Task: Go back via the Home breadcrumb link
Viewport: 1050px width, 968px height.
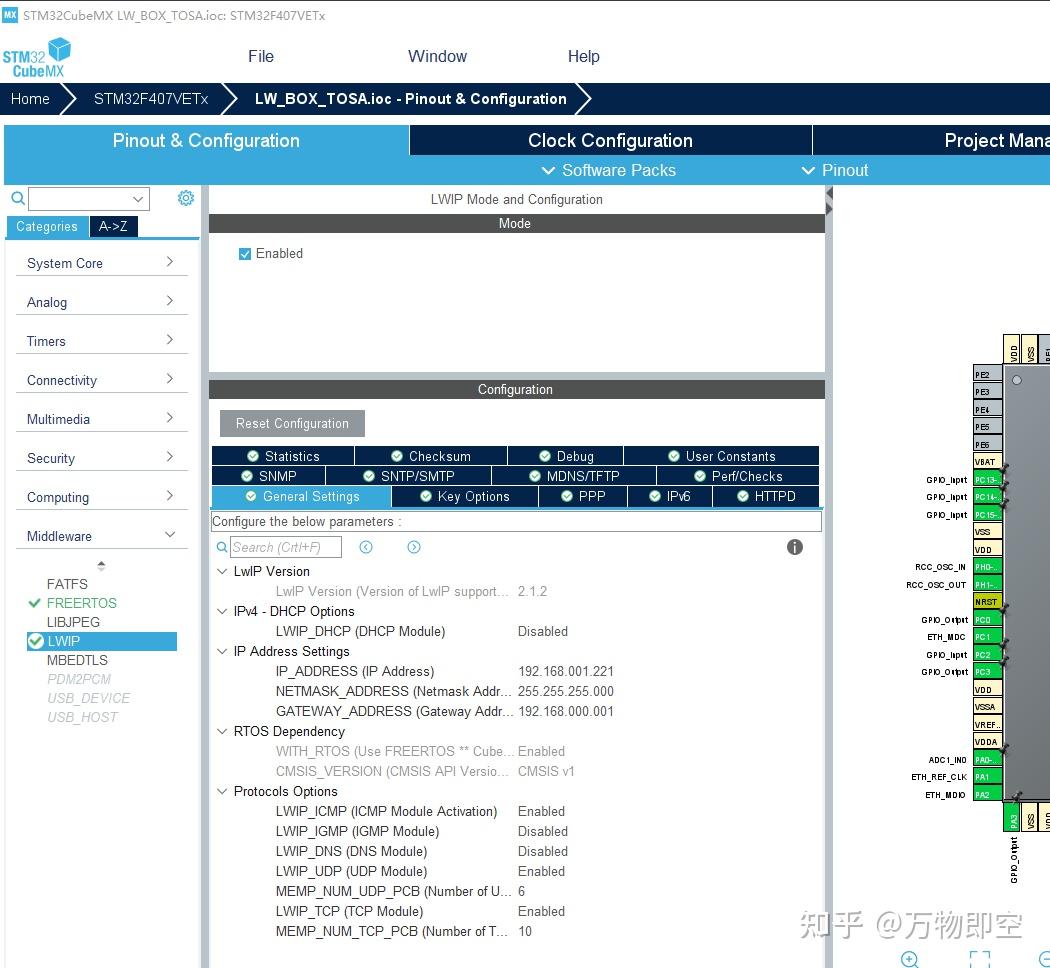Action: 29,99
